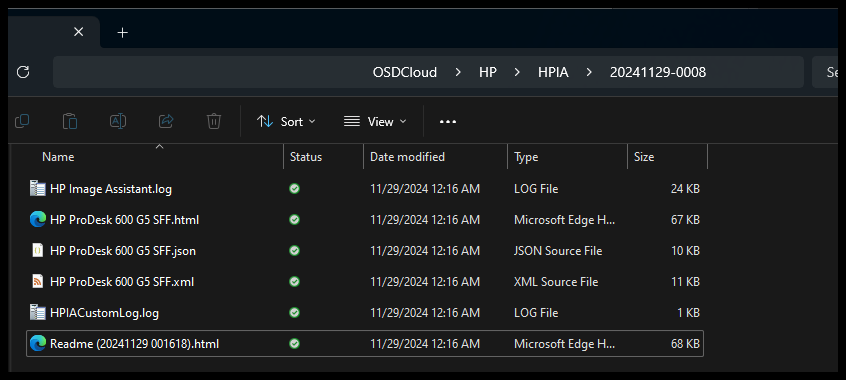Select HP ProDesk 600 G5 SFF.xml
The image size is (846, 380).
[122, 282]
